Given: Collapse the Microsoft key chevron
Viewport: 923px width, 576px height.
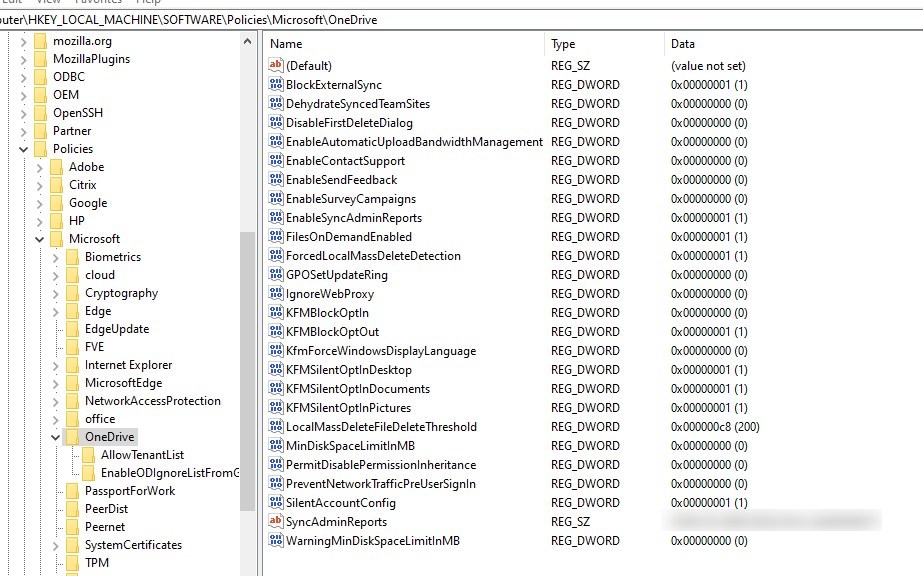Looking at the screenshot, I should tap(40, 239).
